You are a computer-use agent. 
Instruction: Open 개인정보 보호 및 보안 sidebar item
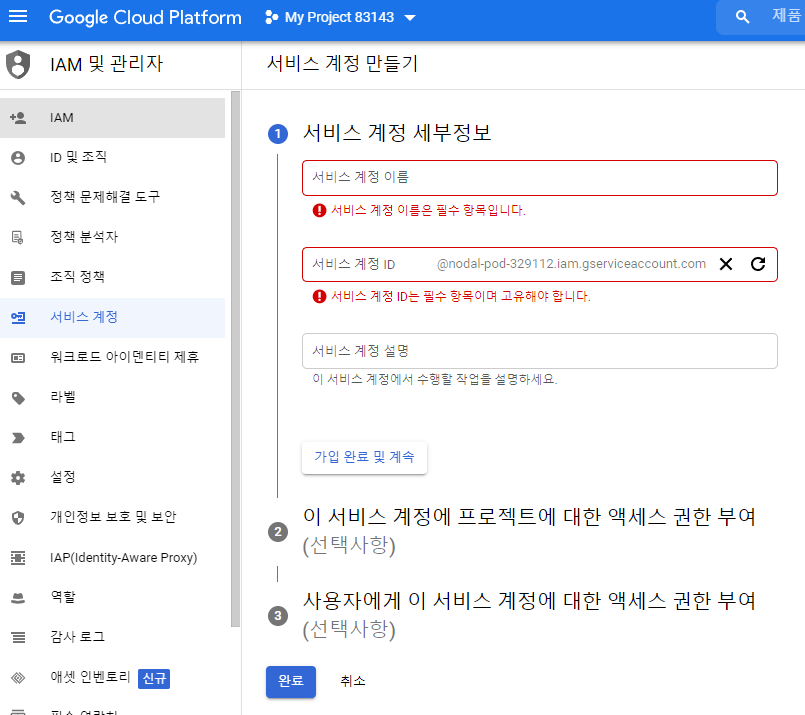[x=112, y=517]
